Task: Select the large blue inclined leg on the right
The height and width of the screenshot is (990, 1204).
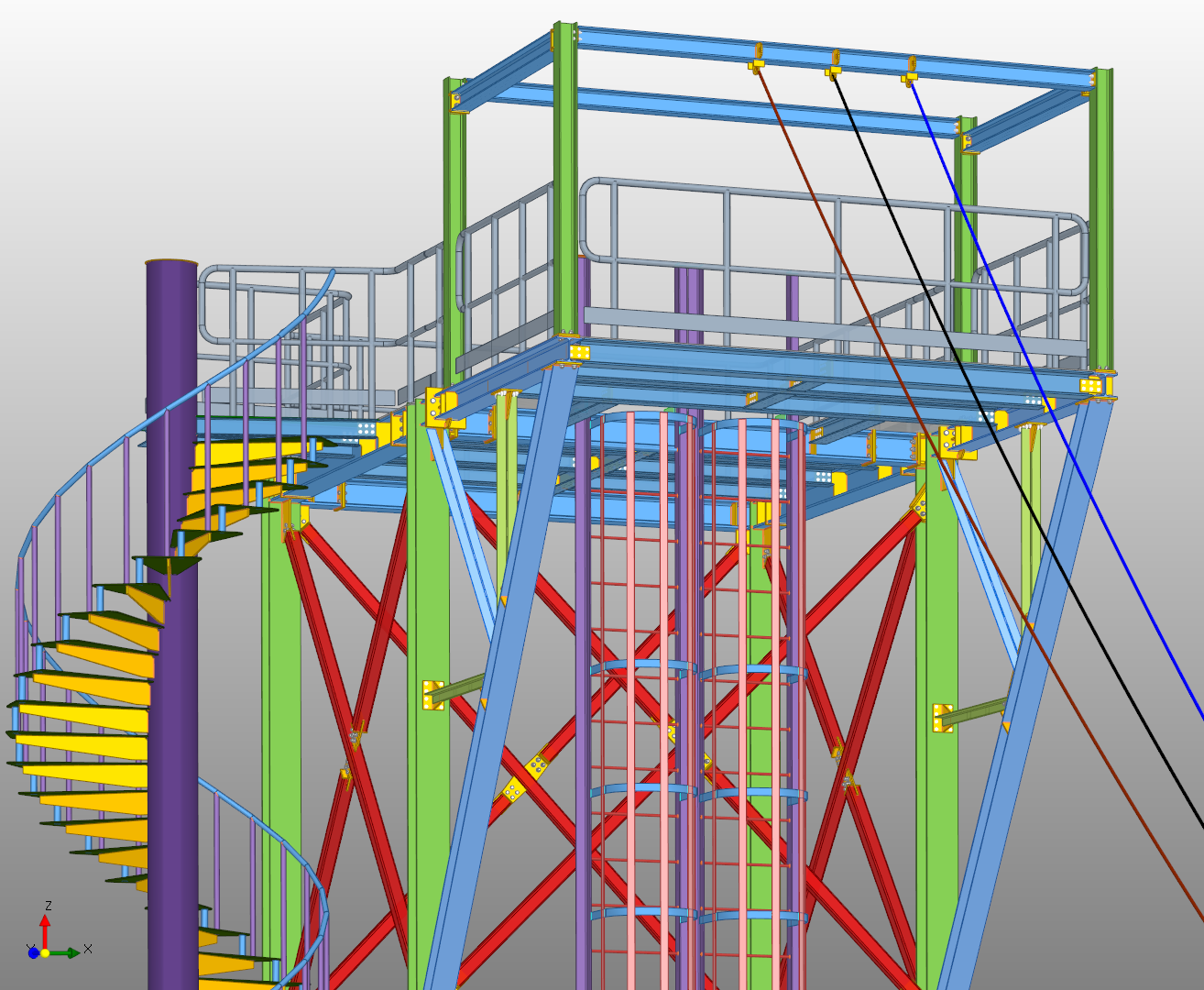Action: [x=1026, y=733]
